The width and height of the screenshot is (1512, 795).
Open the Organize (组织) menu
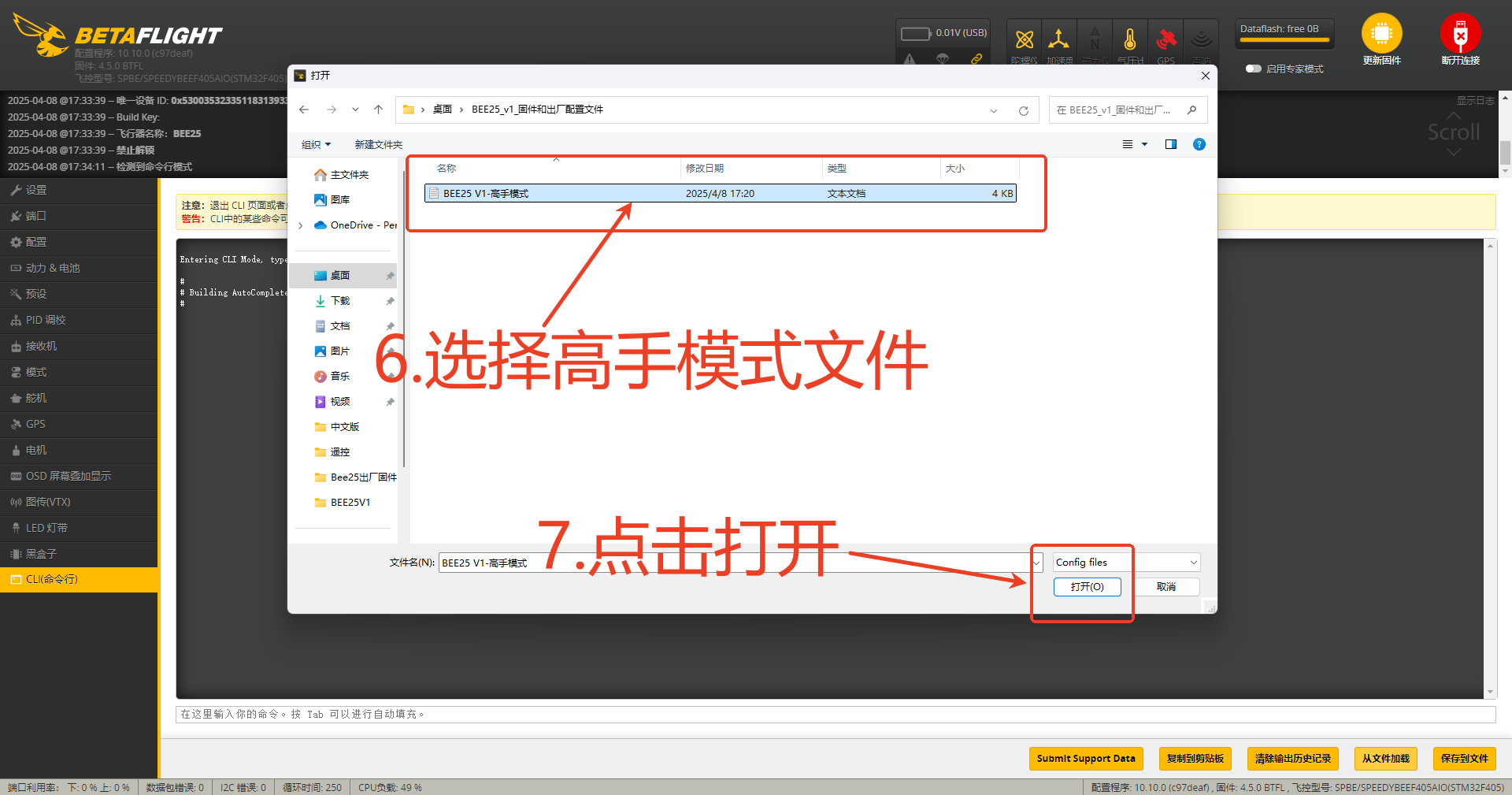(317, 144)
